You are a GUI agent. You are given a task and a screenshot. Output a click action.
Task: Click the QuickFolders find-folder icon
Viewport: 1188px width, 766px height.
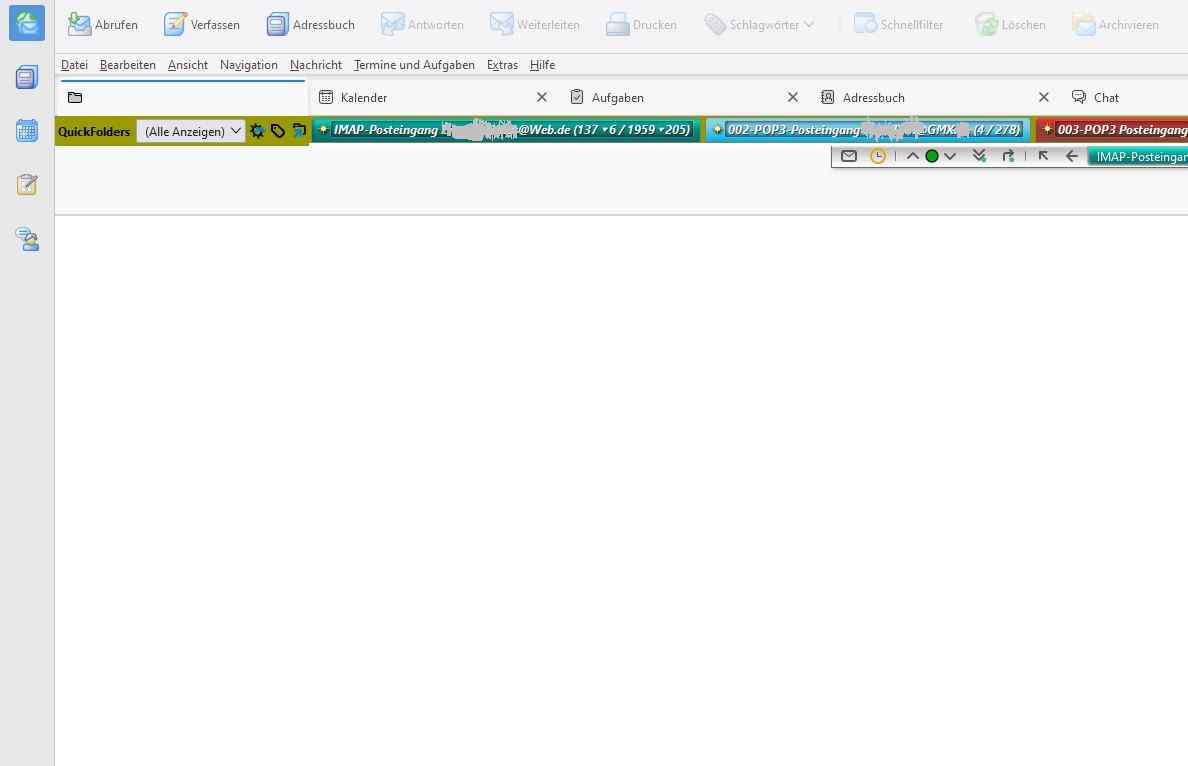[299, 131]
